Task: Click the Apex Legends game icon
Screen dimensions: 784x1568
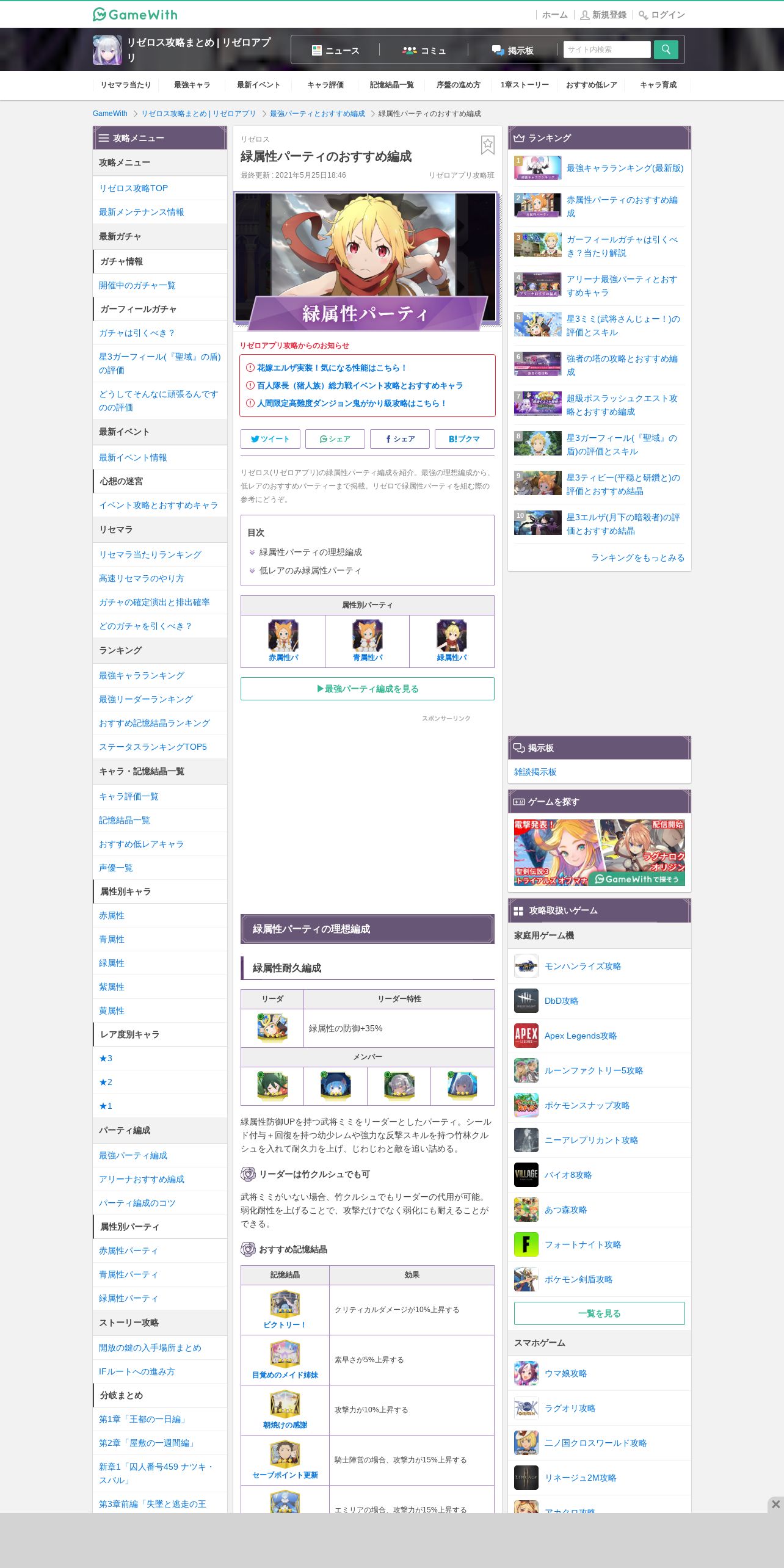Action: [526, 1036]
